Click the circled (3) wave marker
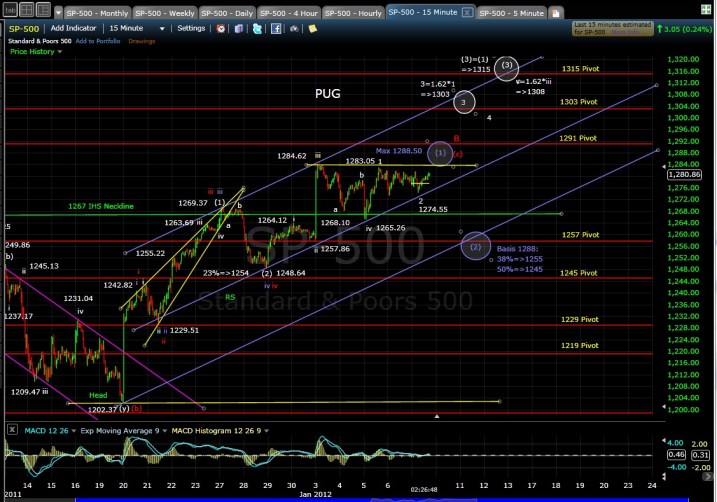The image size is (717, 502). tap(507, 68)
